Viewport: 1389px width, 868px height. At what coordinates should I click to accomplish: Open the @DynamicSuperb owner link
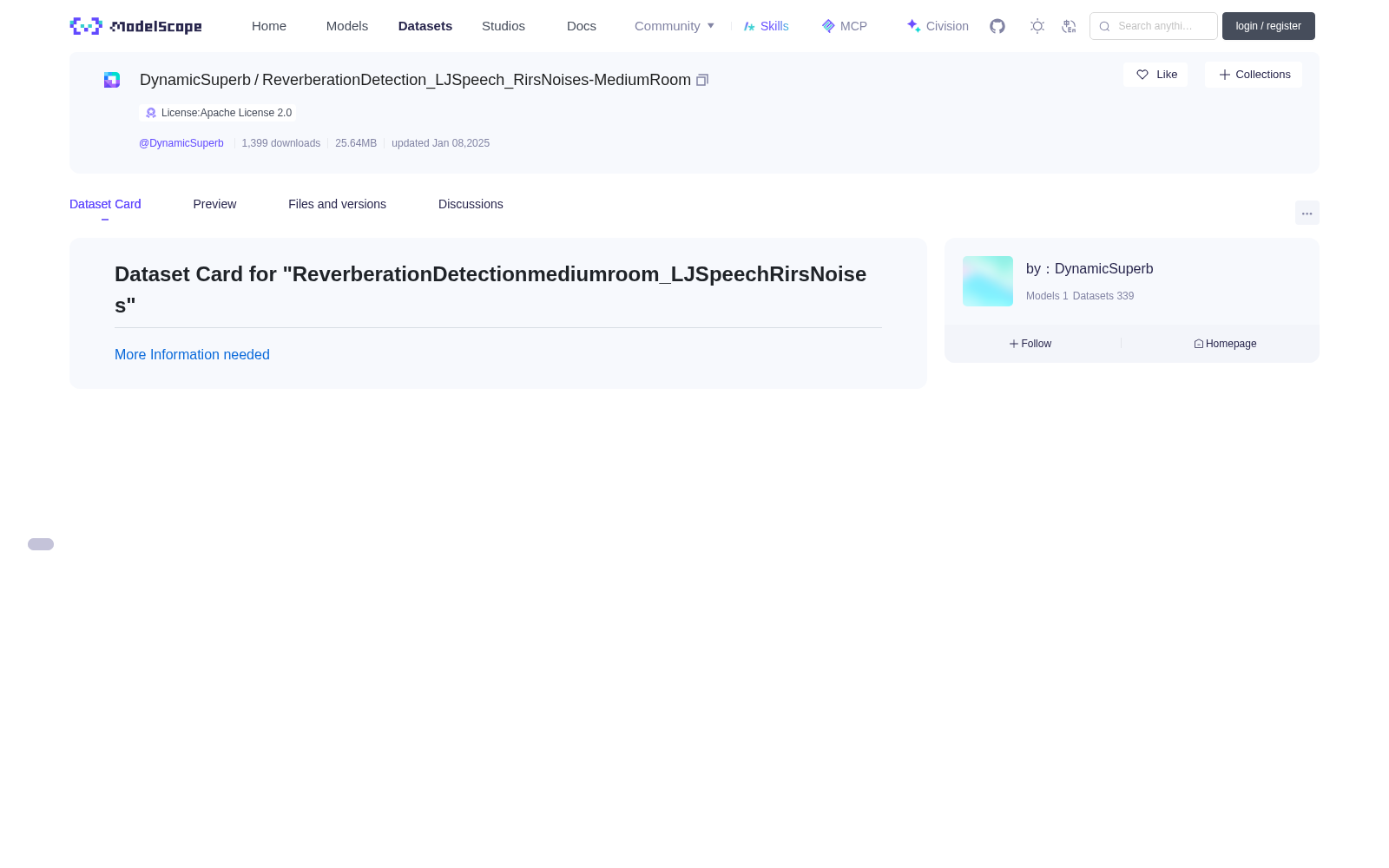pyautogui.click(x=181, y=143)
